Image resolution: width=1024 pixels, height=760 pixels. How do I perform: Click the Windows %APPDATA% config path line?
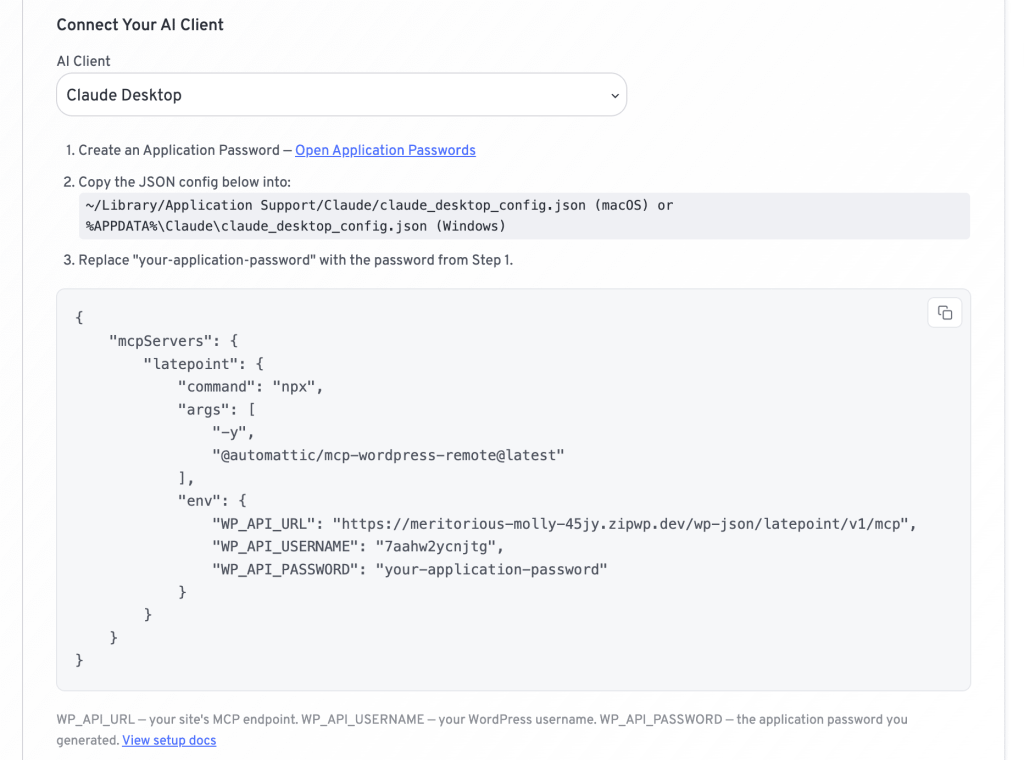295,227
